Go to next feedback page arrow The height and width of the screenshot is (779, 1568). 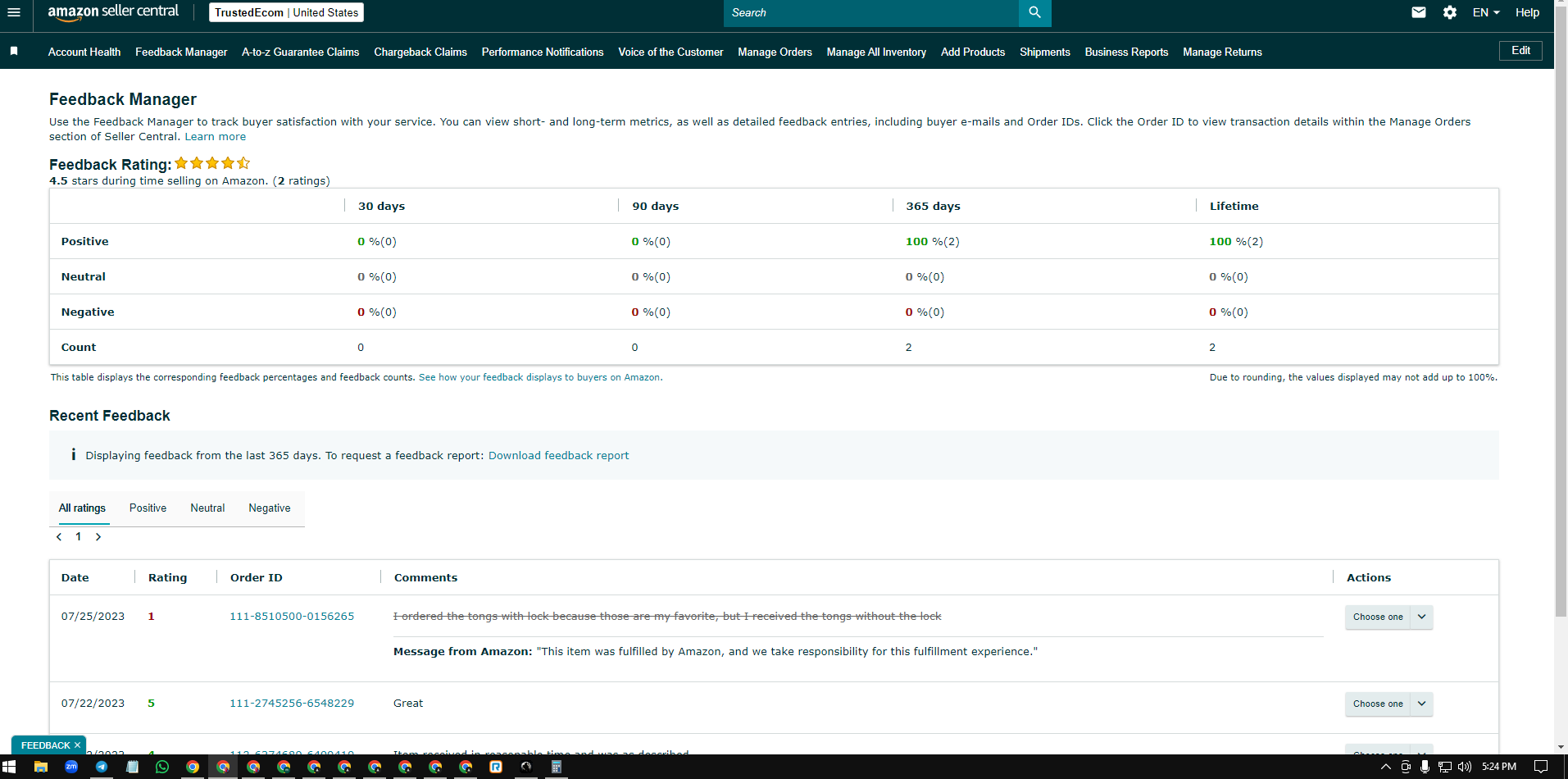coord(98,537)
